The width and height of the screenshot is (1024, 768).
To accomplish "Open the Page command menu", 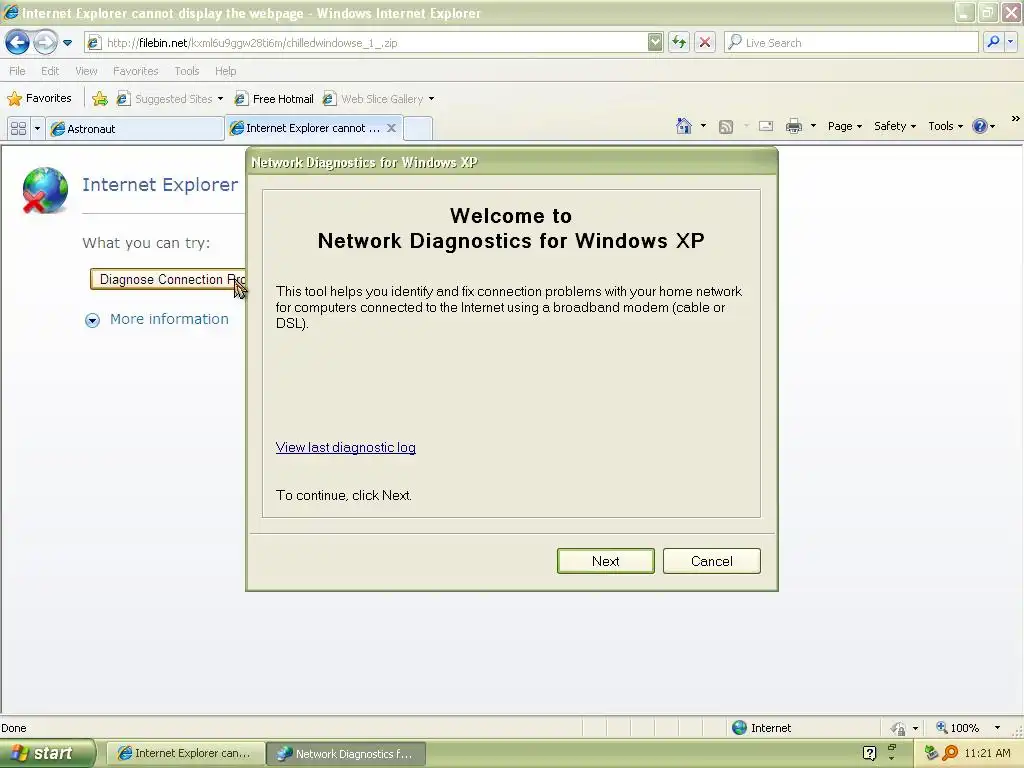I will tap(844, 126).
